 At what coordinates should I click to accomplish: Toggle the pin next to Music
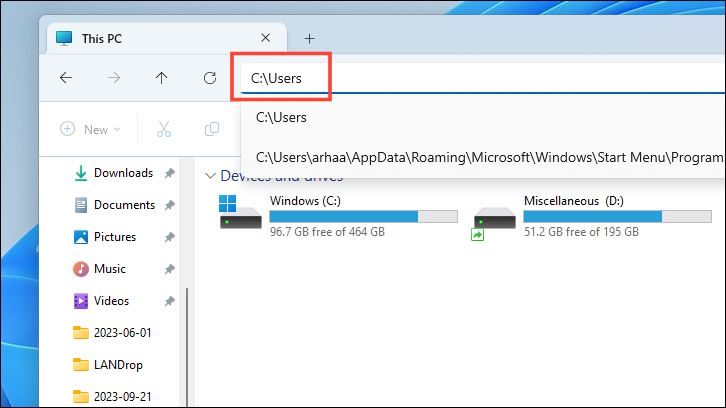[170, 269]
